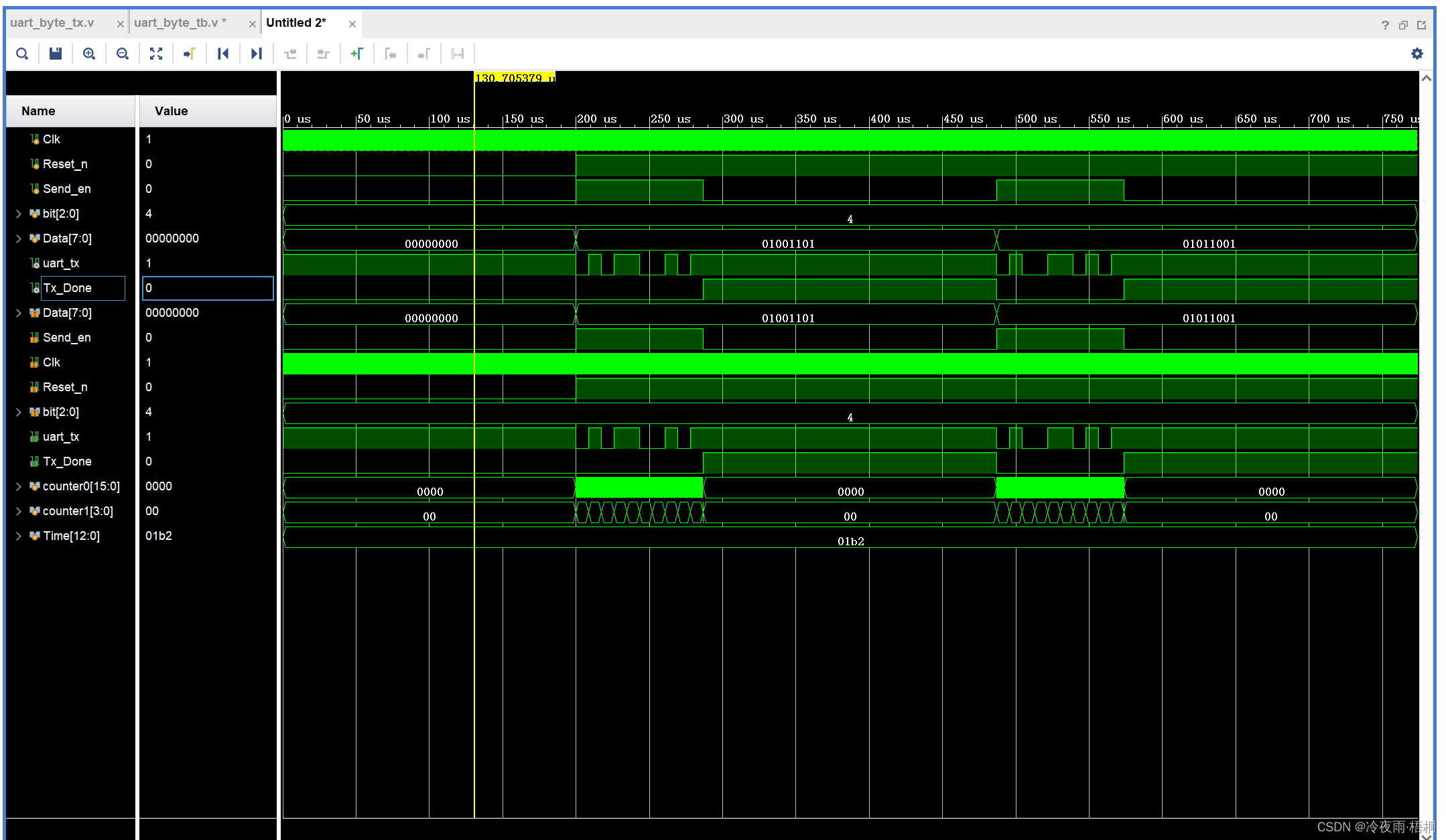The height and width of the screenshot is (840, 1446).
Task: Zoom in on the waveform
Action: tap(89, 54)
